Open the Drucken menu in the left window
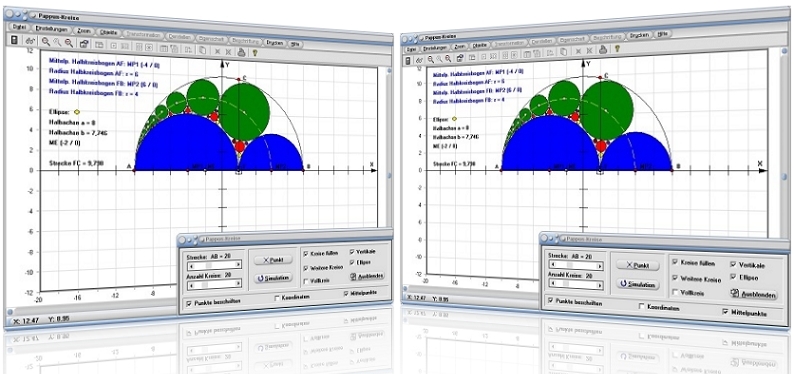 pos(274,43)
